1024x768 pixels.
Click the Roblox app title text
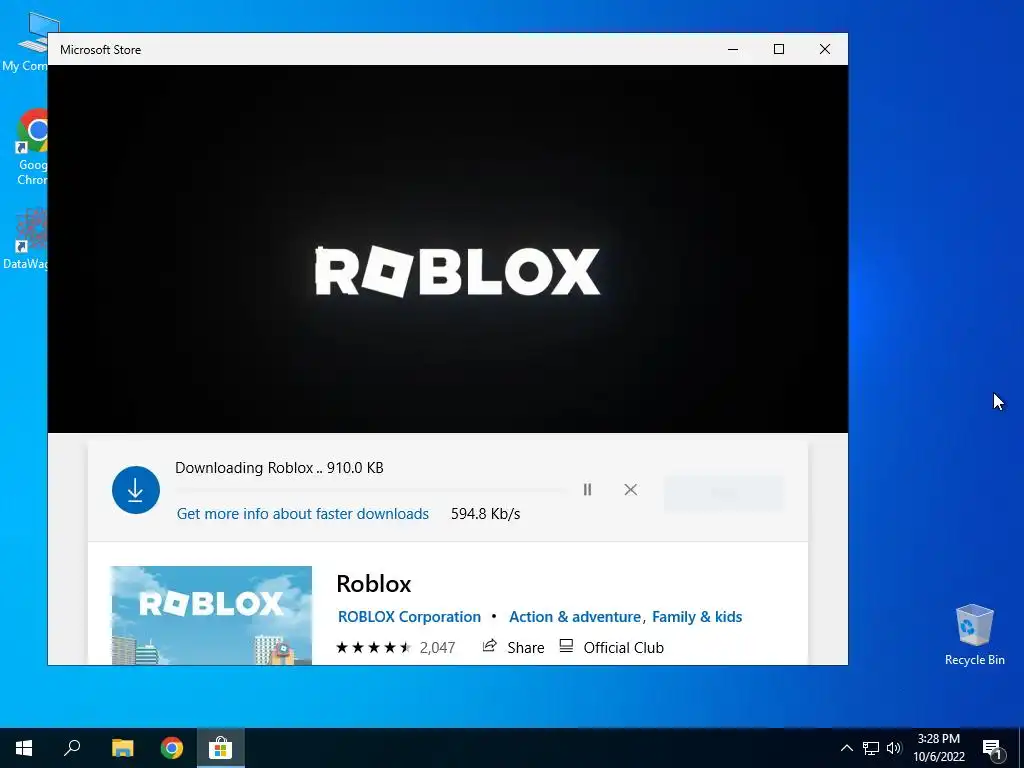(374, 583)
